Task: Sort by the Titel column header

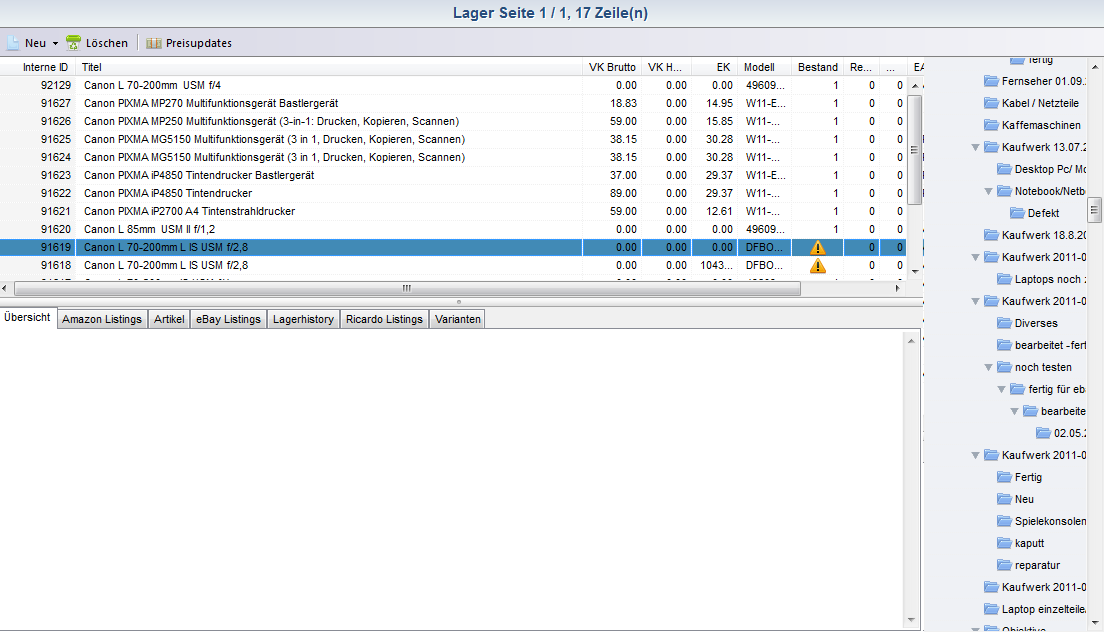Action: 329,67
